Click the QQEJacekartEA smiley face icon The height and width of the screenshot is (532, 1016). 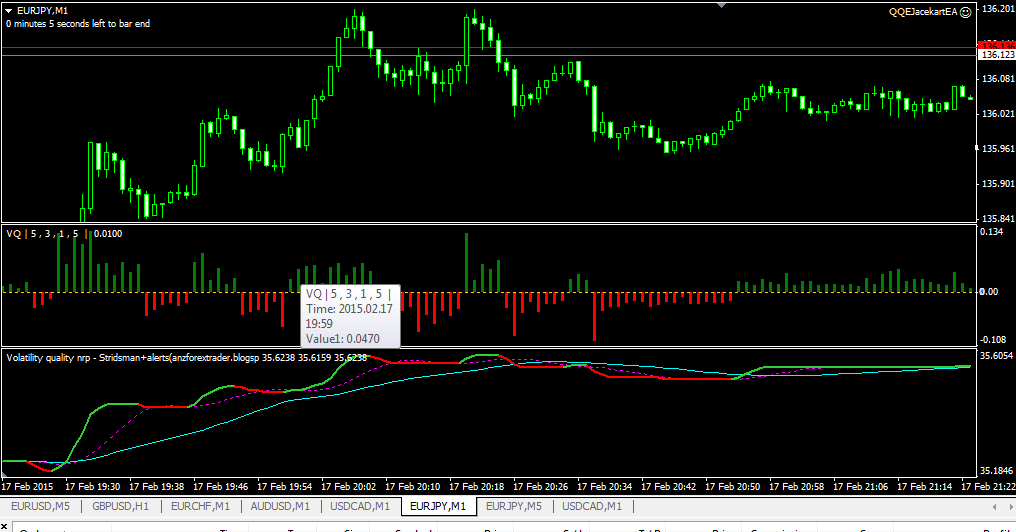pos(965,12)
